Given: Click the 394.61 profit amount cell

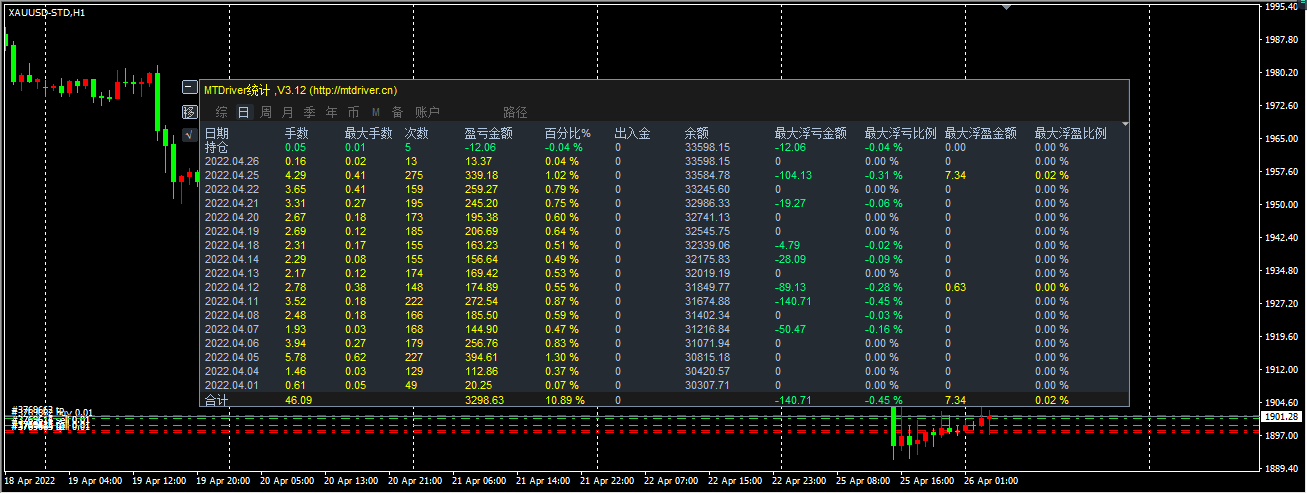Looking at the screenshot, I should (481, 357).
